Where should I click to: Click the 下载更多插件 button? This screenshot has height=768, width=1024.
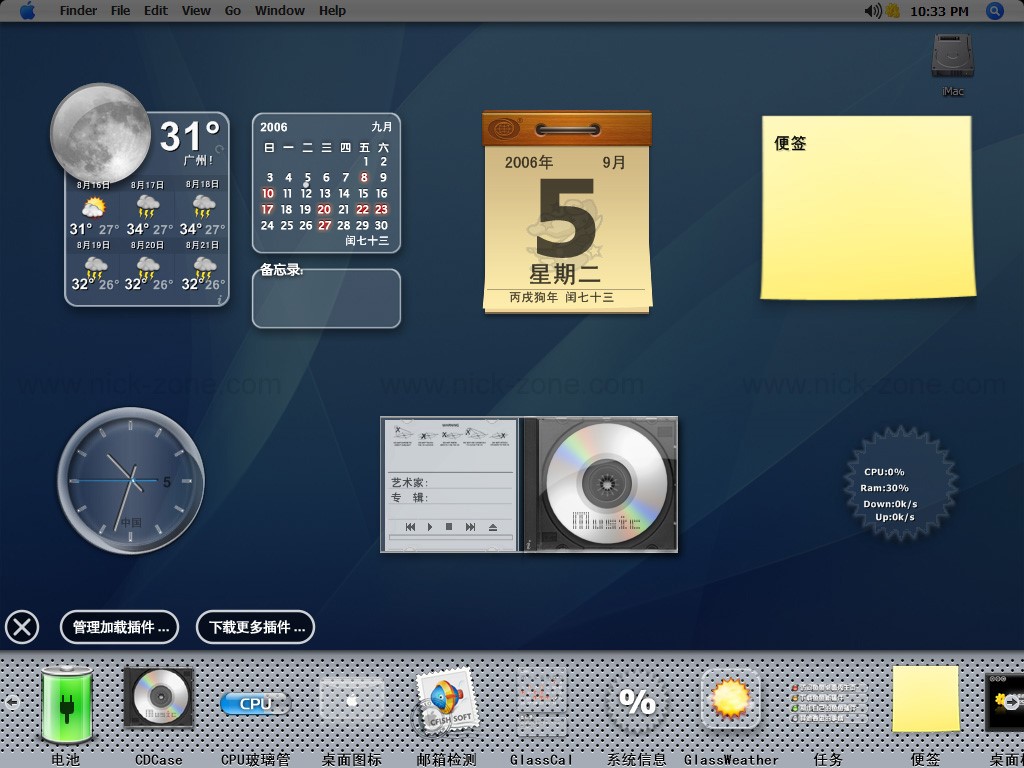click(256, 627)
